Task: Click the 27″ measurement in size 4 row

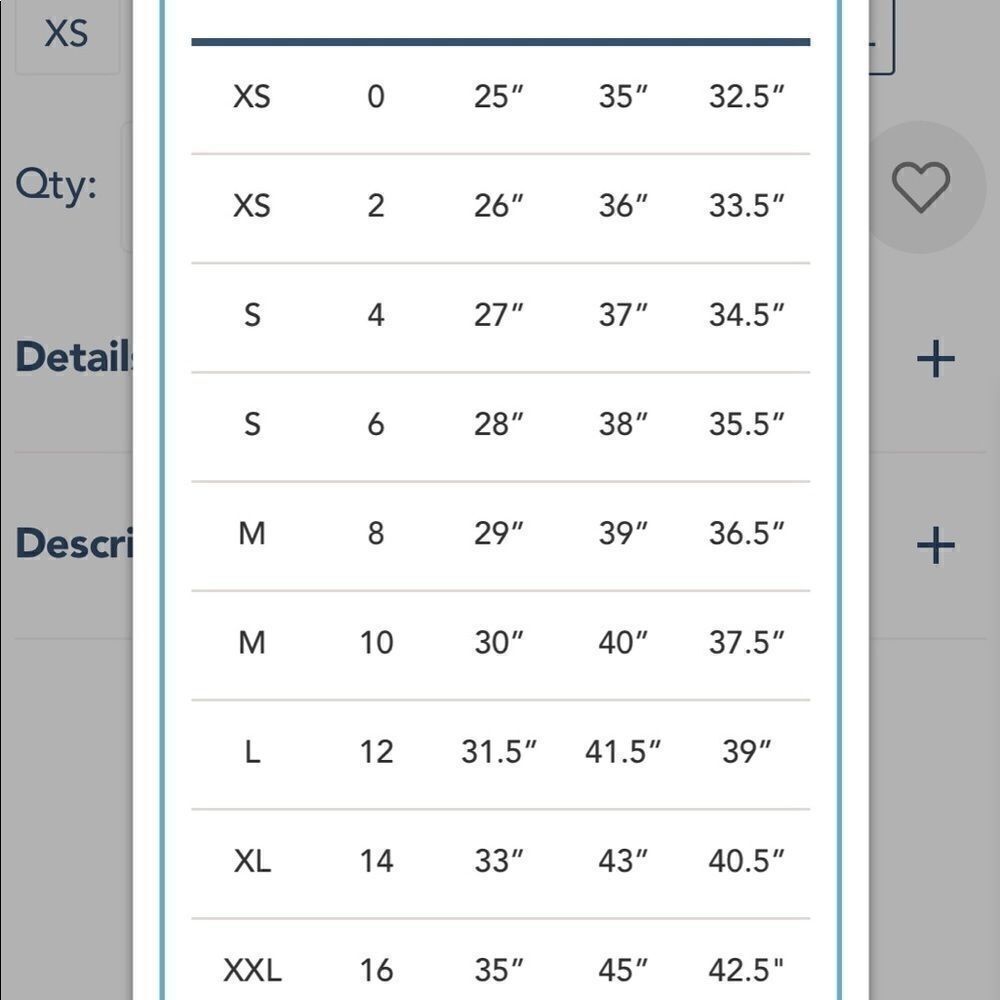Action: 499,315
